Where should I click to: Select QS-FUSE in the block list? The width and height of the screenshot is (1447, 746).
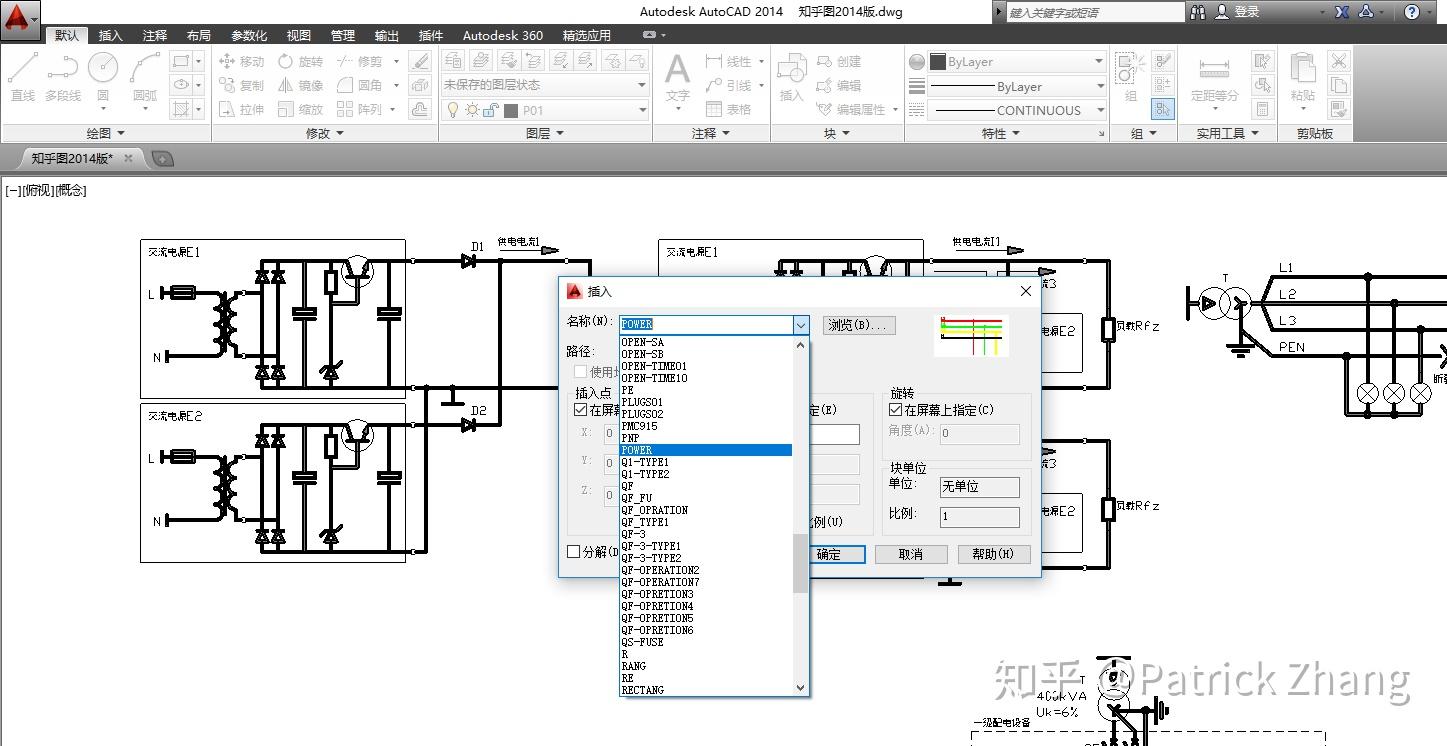706,642
